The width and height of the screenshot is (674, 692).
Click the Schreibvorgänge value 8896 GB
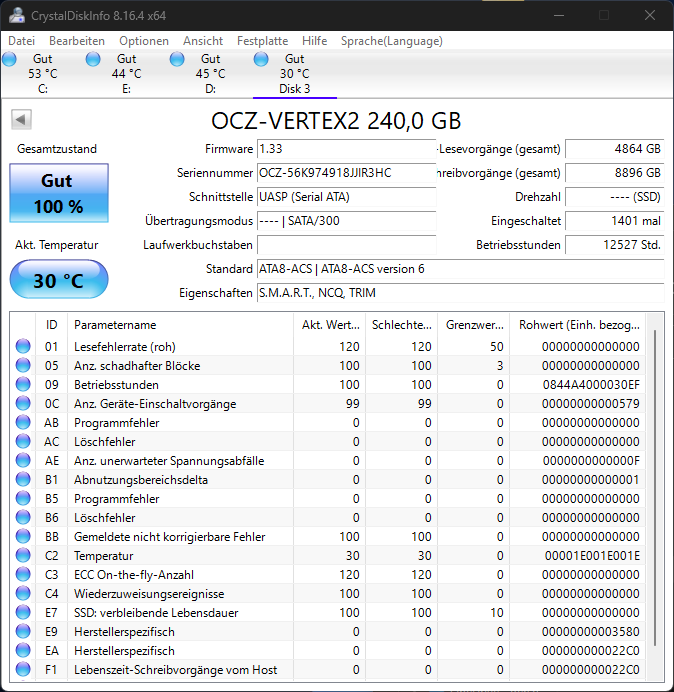click(614, 173)
